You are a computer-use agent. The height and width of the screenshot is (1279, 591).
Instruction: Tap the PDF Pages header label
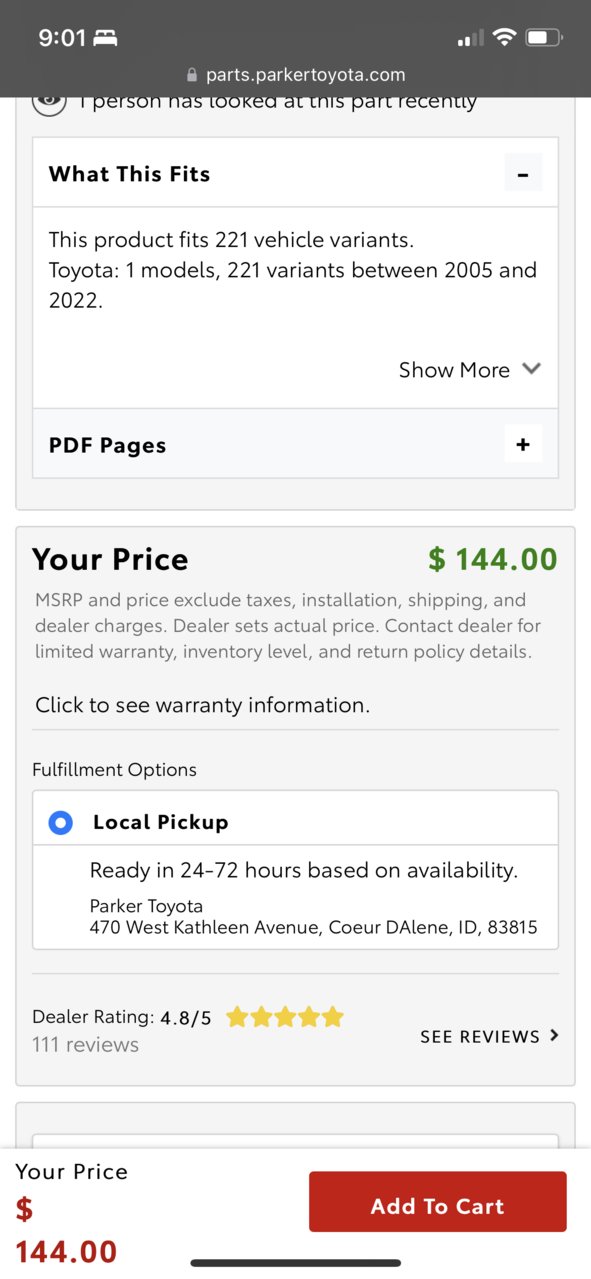pyautogui.click(x=108, y=445)
